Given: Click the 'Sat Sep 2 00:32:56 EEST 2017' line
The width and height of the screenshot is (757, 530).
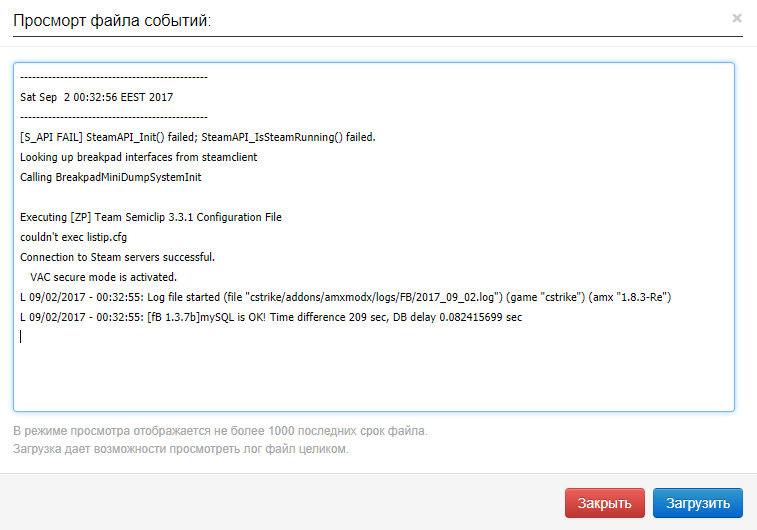Looking at the screenshot, I should point(97,97).
